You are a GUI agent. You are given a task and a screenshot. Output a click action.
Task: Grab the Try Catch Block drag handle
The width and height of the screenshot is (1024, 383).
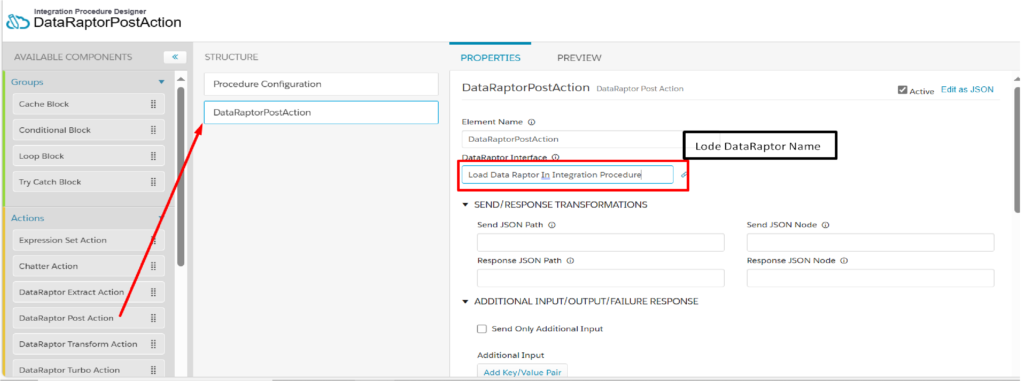coord(153,182)
